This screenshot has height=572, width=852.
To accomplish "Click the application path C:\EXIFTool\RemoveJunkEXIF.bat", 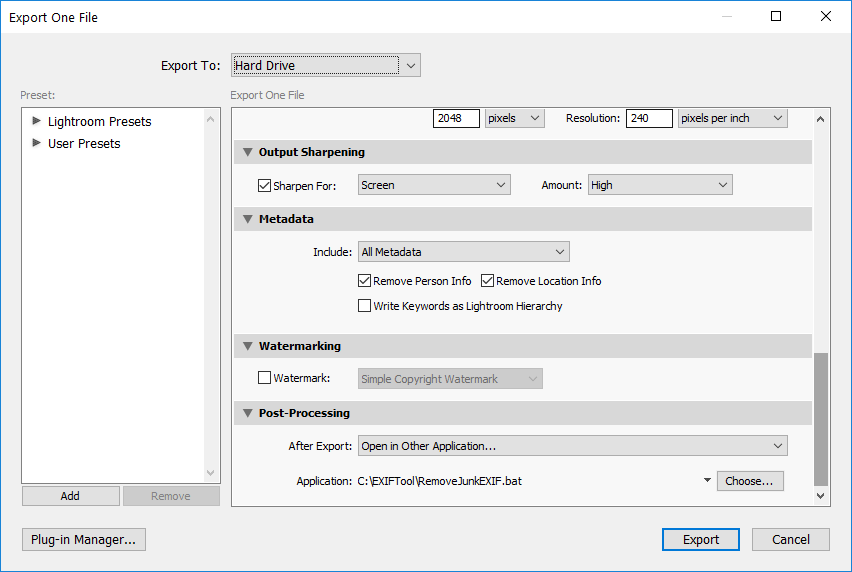I will coord(440,481).
